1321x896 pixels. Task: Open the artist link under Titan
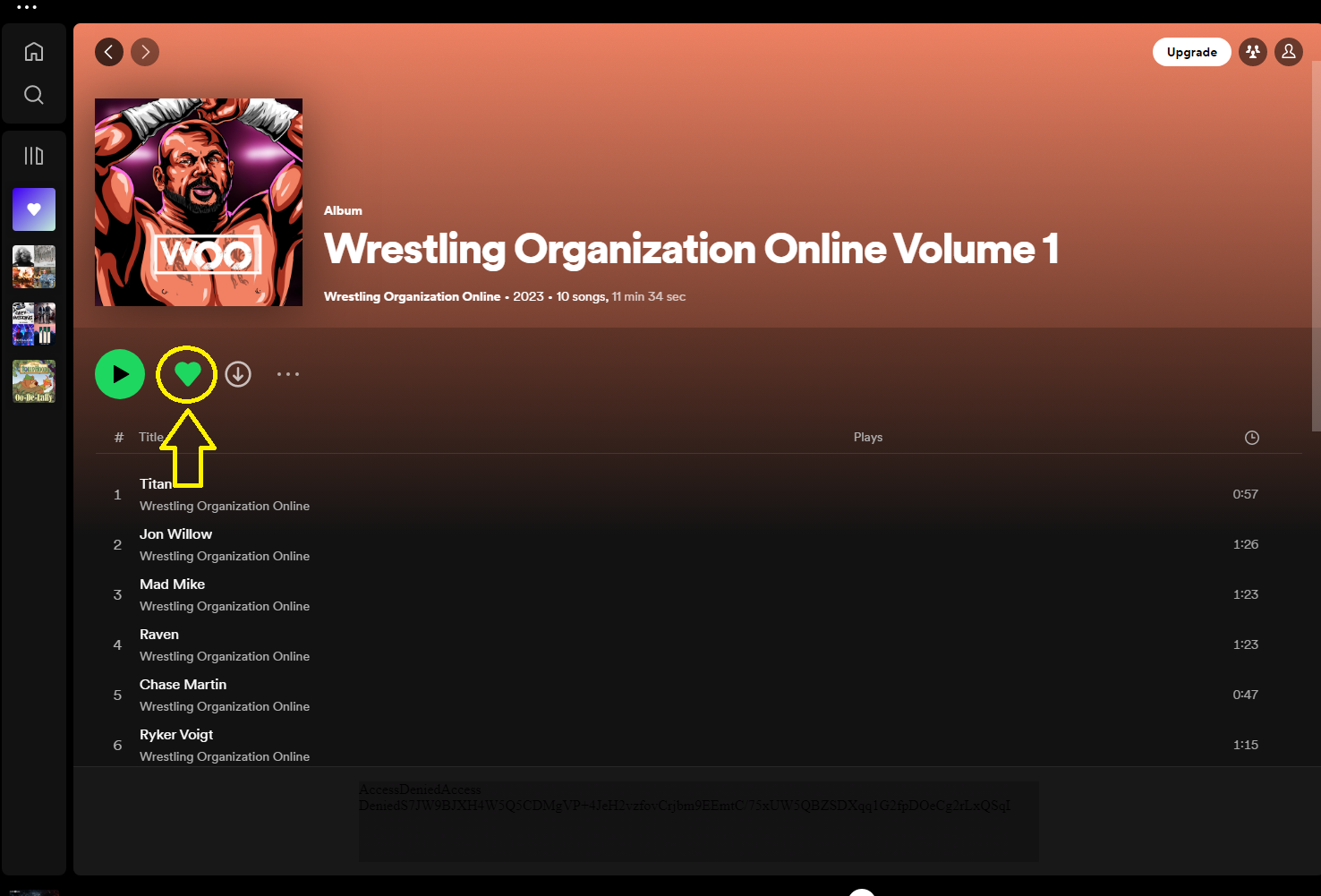225,506
